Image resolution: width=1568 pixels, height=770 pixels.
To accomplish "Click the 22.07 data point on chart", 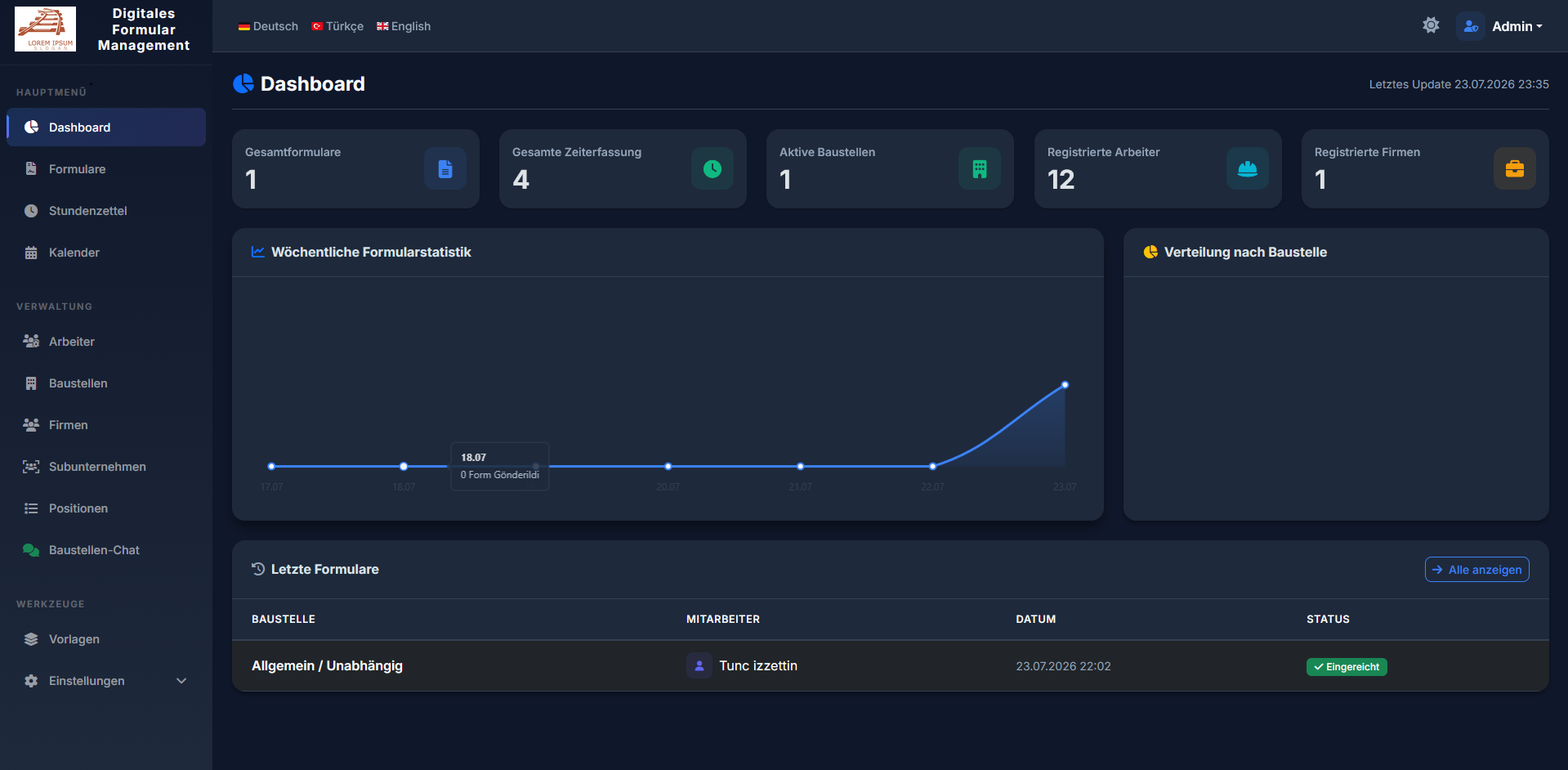I will [932, 466].
